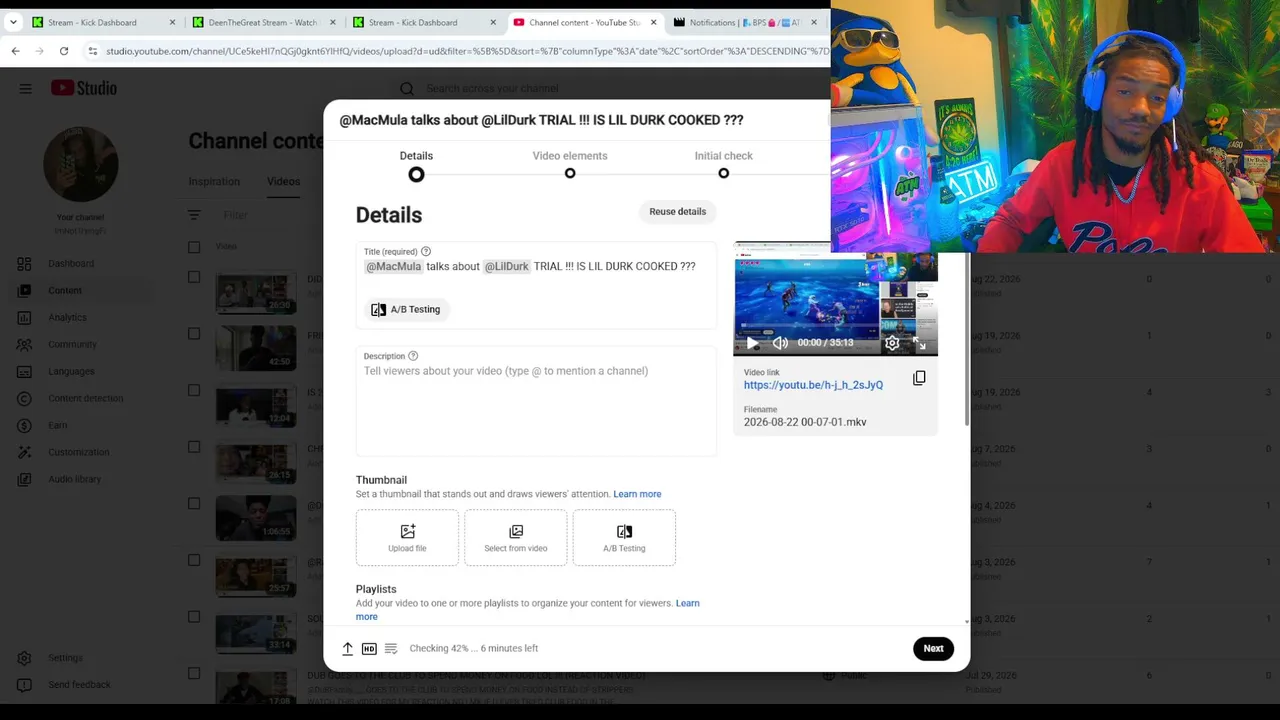Choose A/B Testing thumbnail option
This screenshot has width=1280, height=720.
pos(624,538)
